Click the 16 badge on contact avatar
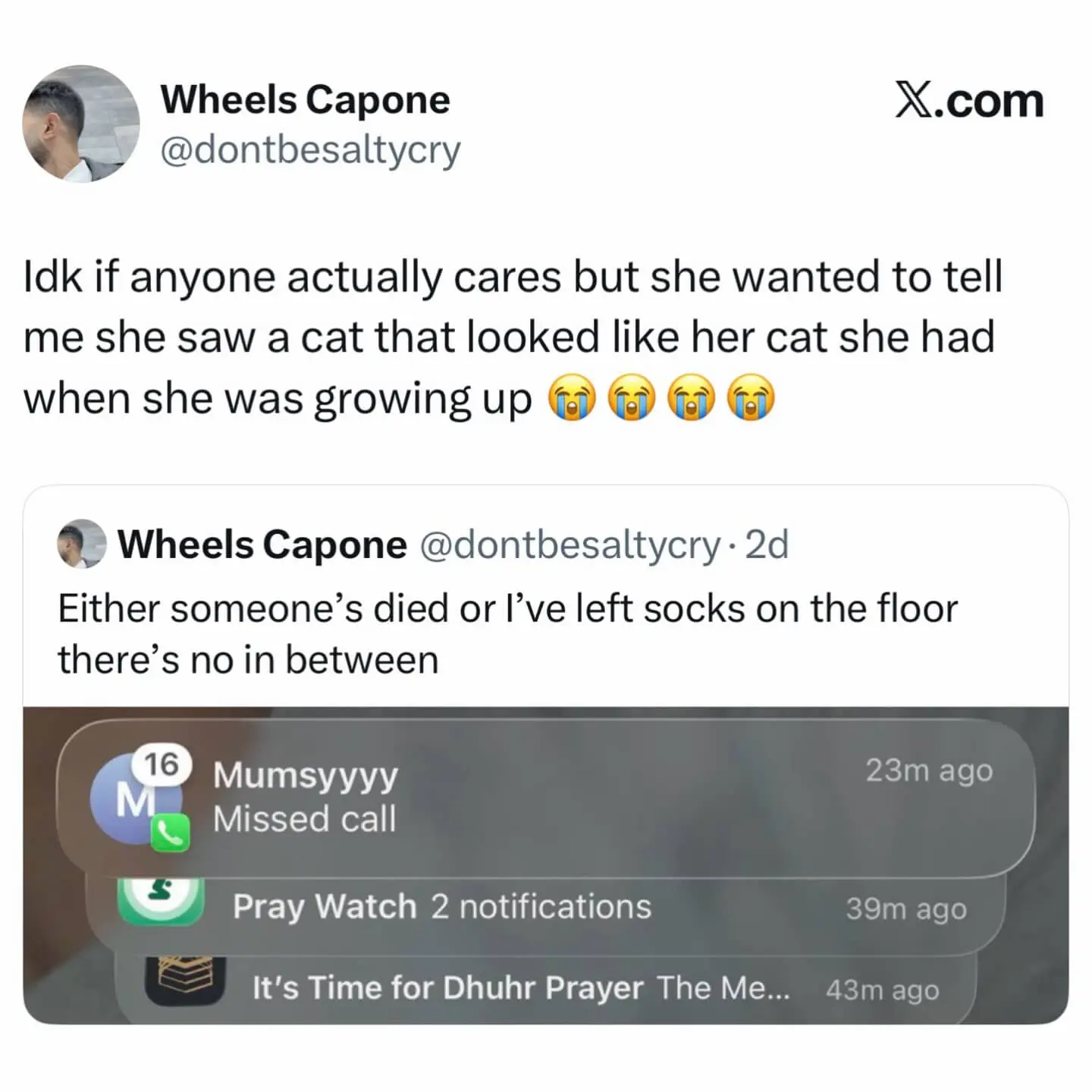This screenshot has height=1092, width=1092. (162, 765)
